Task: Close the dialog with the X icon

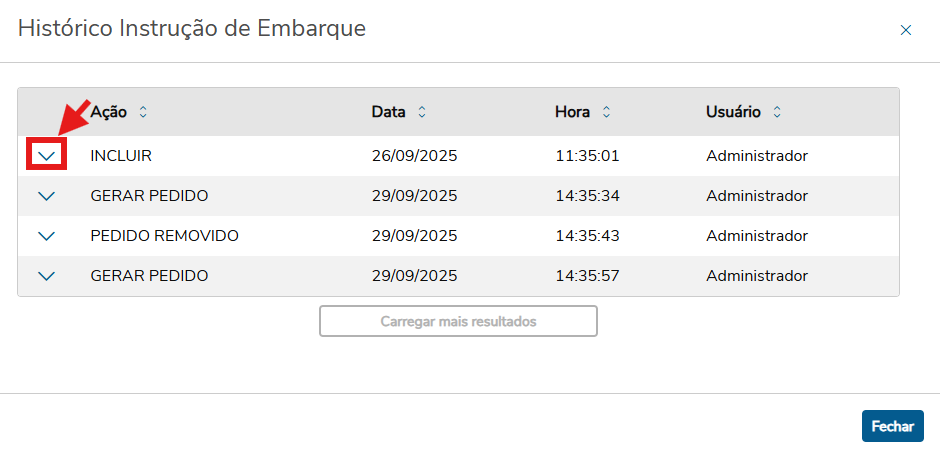Action: [x=906, y=30]
